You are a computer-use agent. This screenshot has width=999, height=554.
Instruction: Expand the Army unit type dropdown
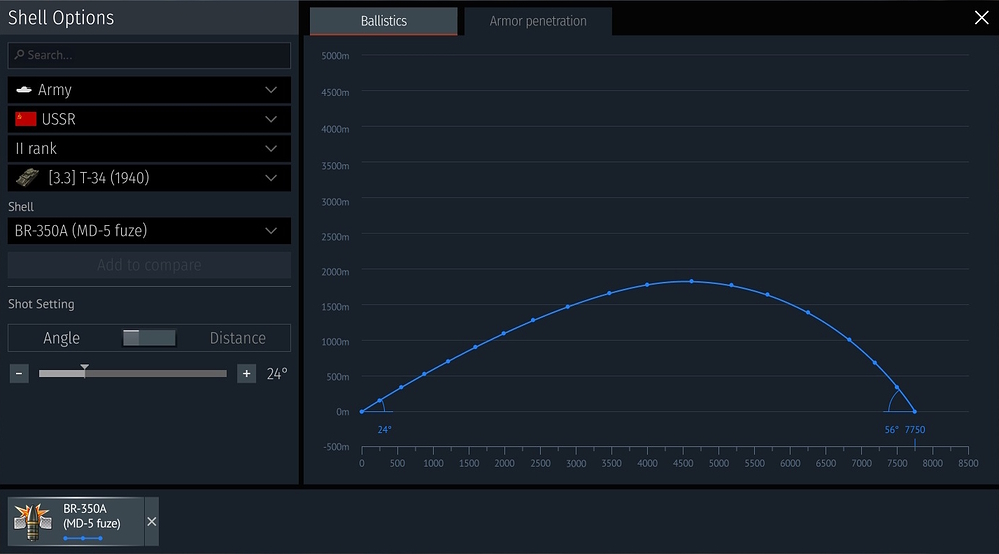point(270,90)
